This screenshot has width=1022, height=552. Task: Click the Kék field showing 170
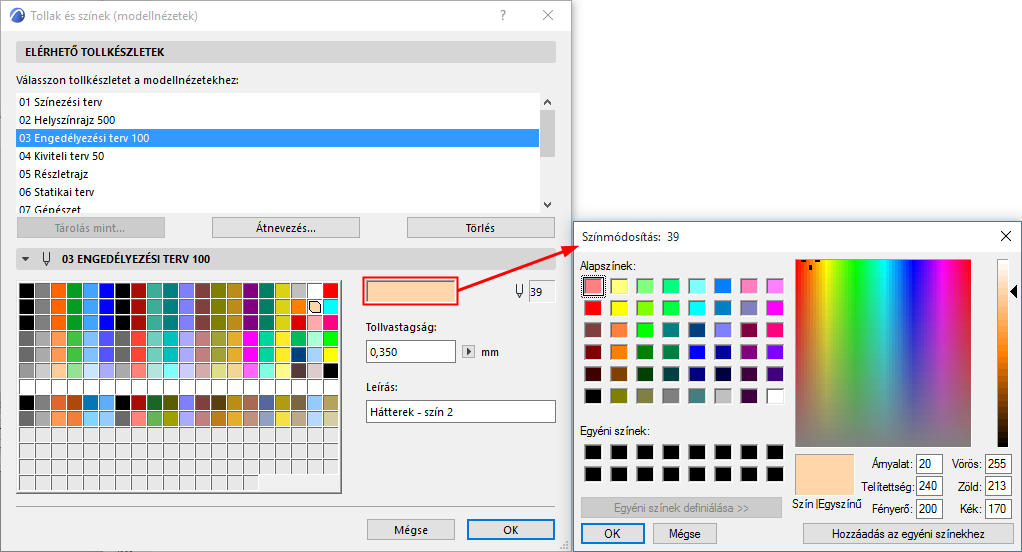(x=998, y=508)
